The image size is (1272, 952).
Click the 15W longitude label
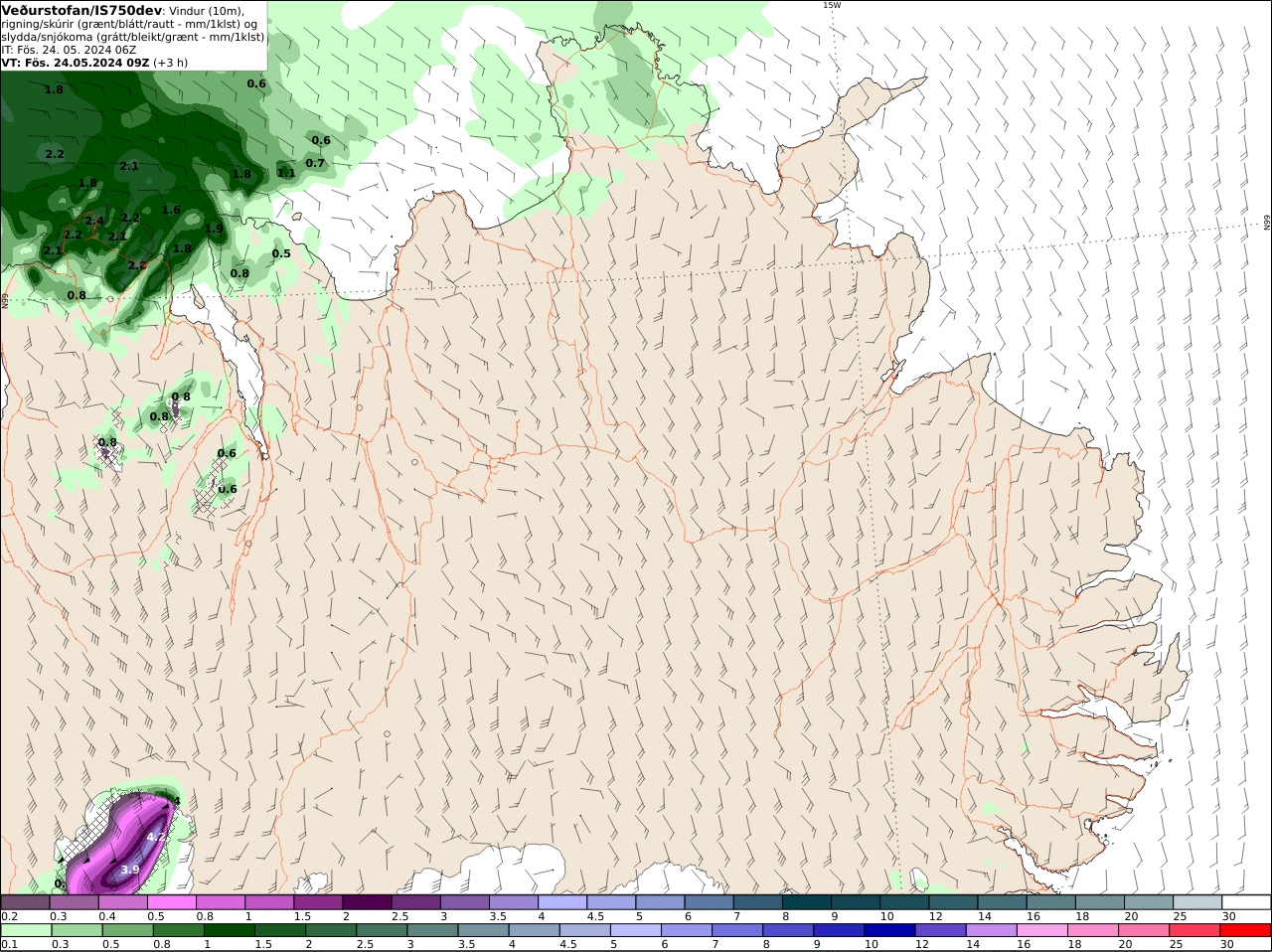tap(831, 5)
